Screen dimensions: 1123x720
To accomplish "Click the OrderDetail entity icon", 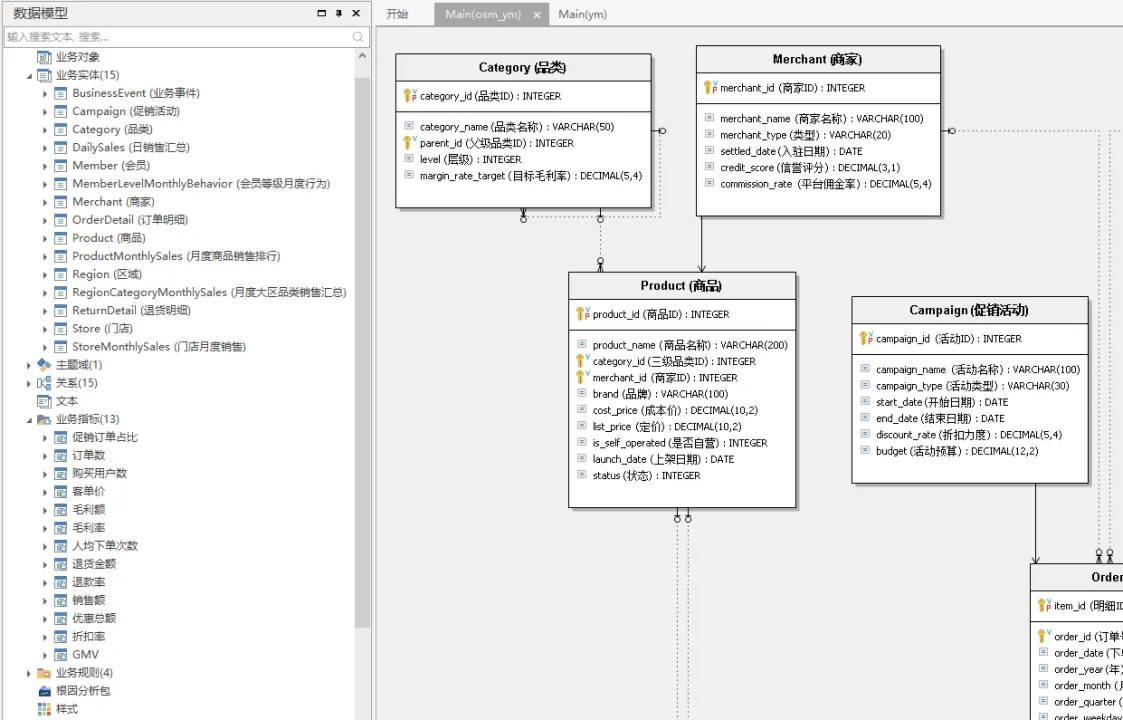I will coord(61,220).
